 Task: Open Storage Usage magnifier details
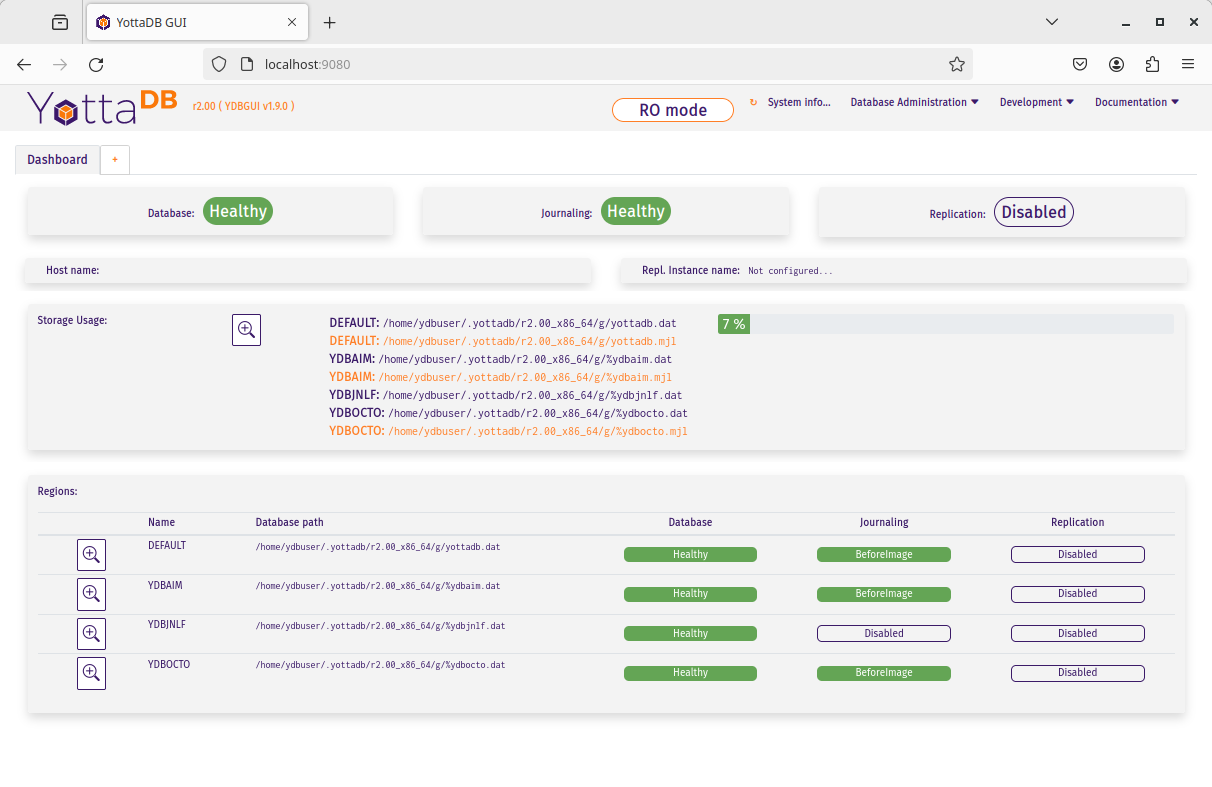pyautogui.click(x=246, y=330)
